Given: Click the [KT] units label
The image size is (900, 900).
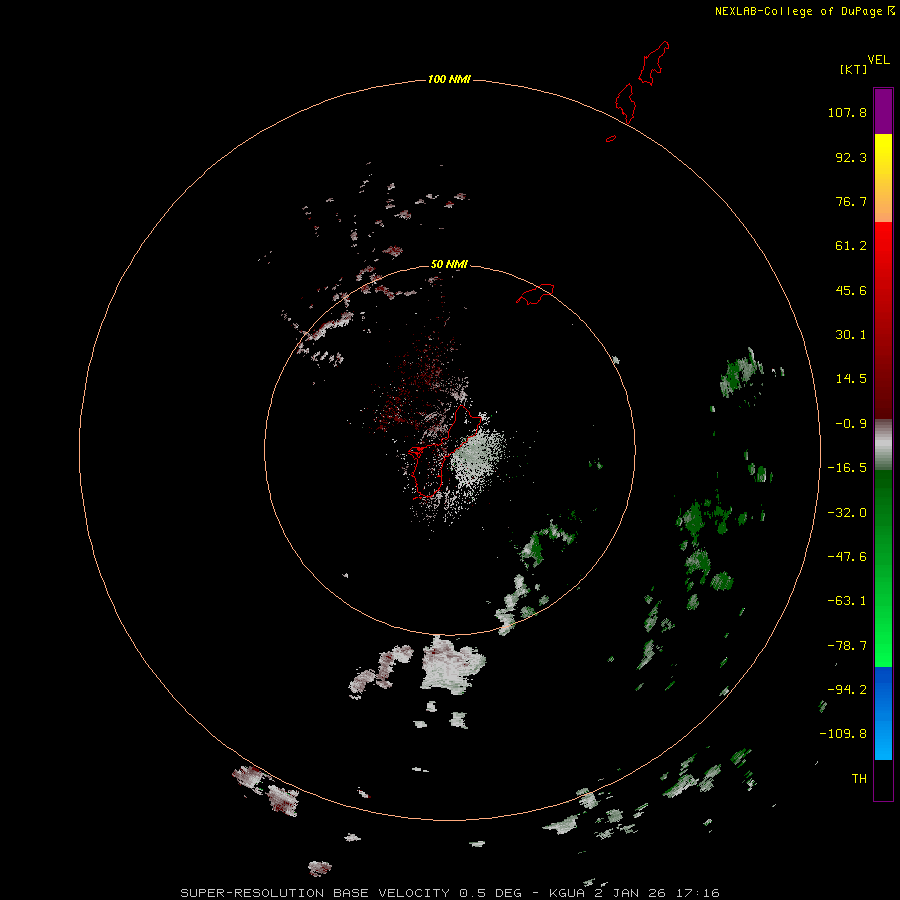Looking at the screenshot, I should (854, 69).
